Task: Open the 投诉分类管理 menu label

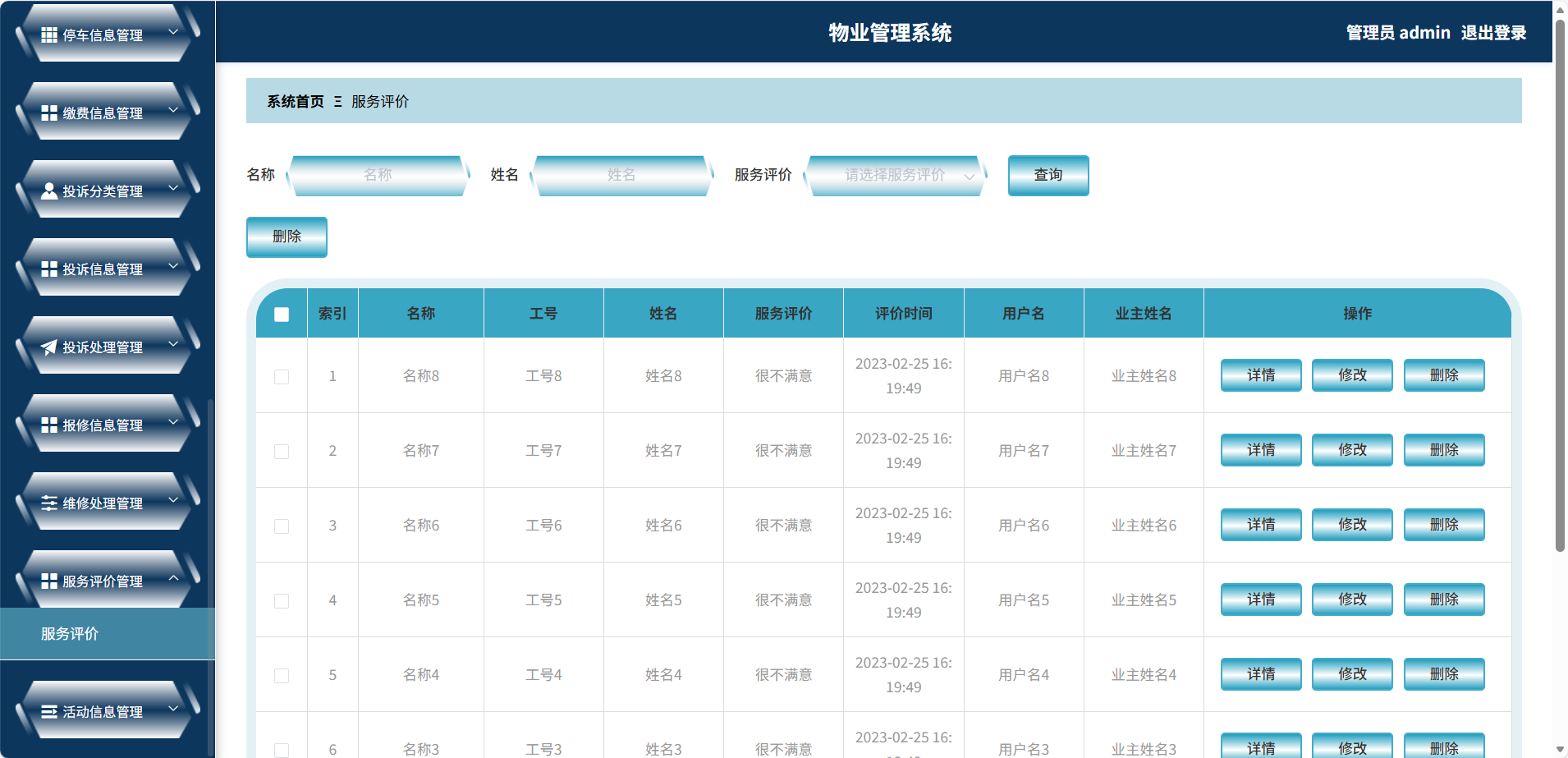Action: pos(103,191)
